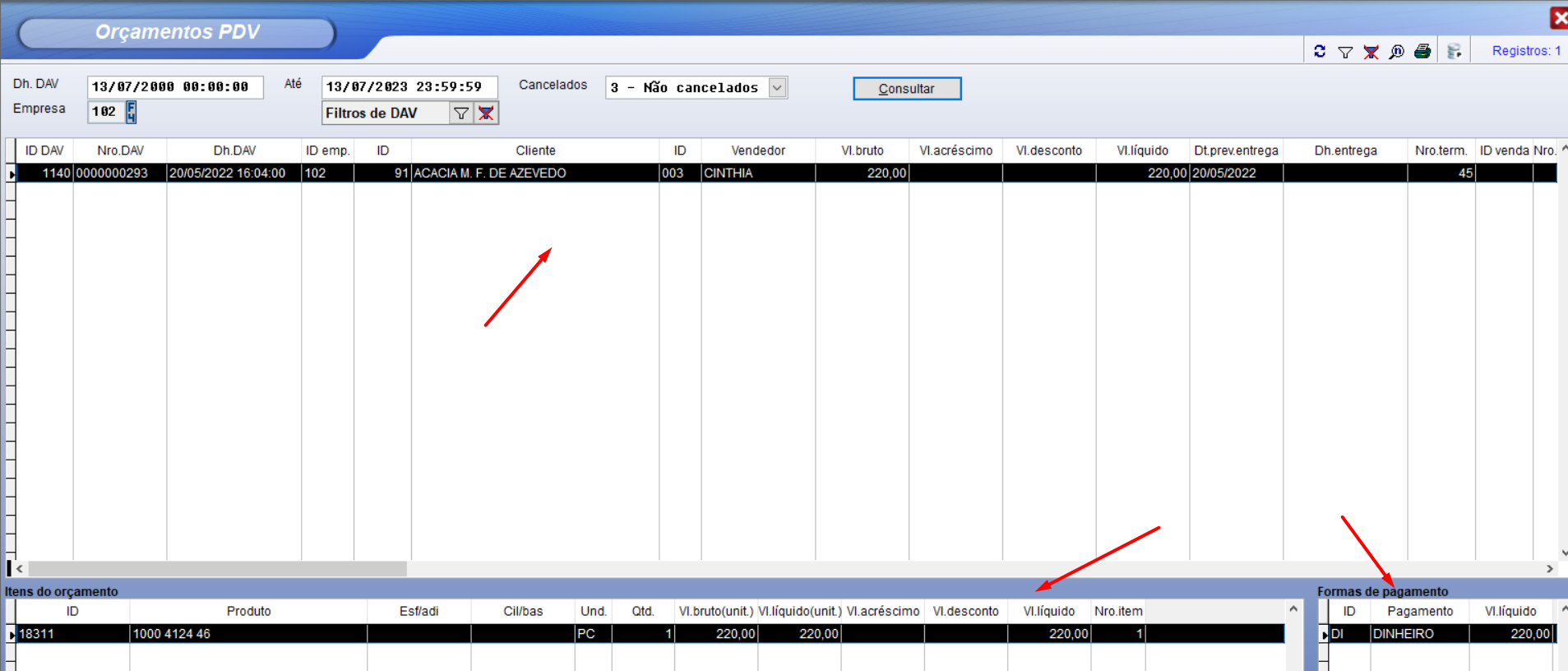The height and width of the screenshot is (671, 1568).
Task: Click the refresh icon in the top toolbar
Action: pyautogui.click(x=1320, y=51)
